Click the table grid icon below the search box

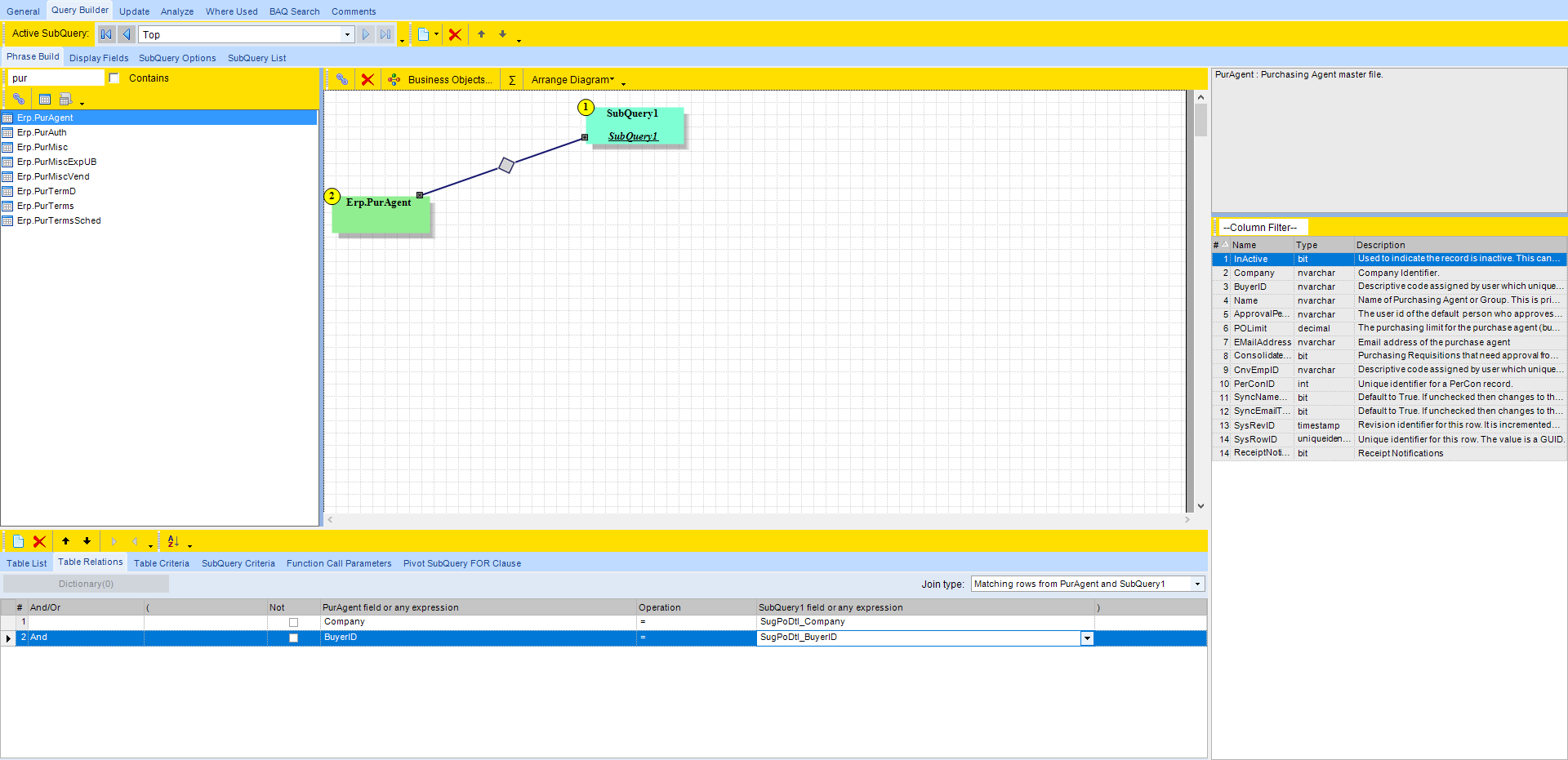[x=45, y=99]
